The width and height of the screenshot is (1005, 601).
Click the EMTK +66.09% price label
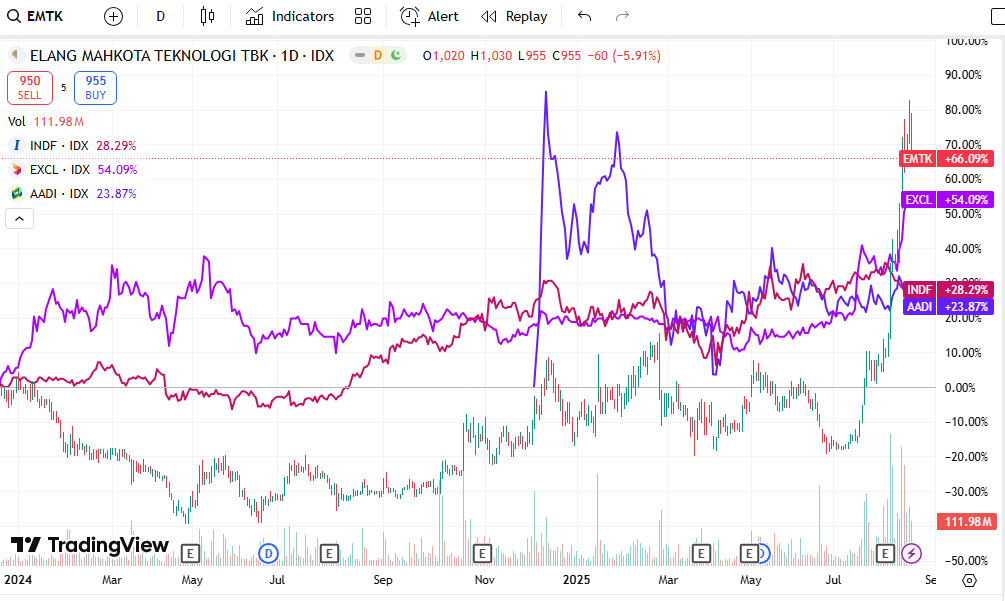[x=947, y=158]
